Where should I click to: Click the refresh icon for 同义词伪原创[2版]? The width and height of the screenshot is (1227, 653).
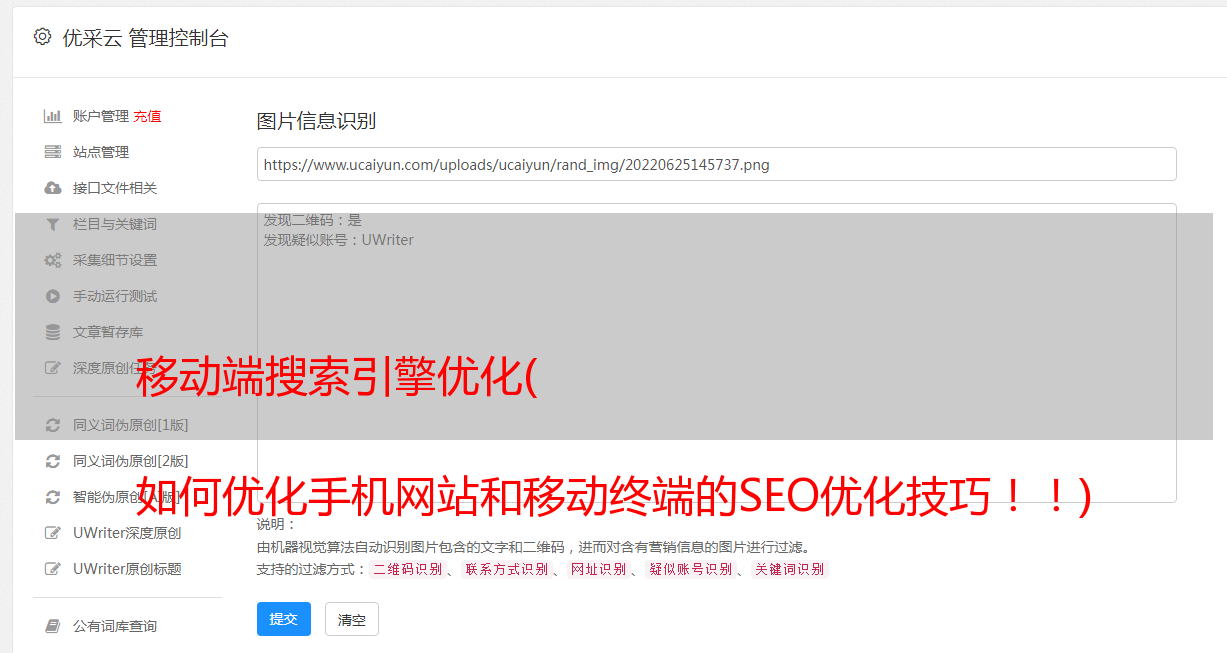point(53,461)
